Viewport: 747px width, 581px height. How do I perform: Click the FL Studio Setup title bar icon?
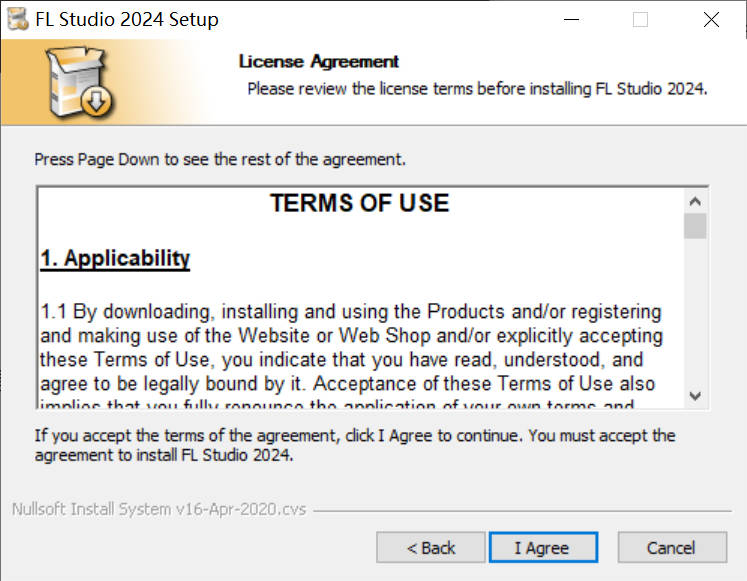[x=17, y=19]
